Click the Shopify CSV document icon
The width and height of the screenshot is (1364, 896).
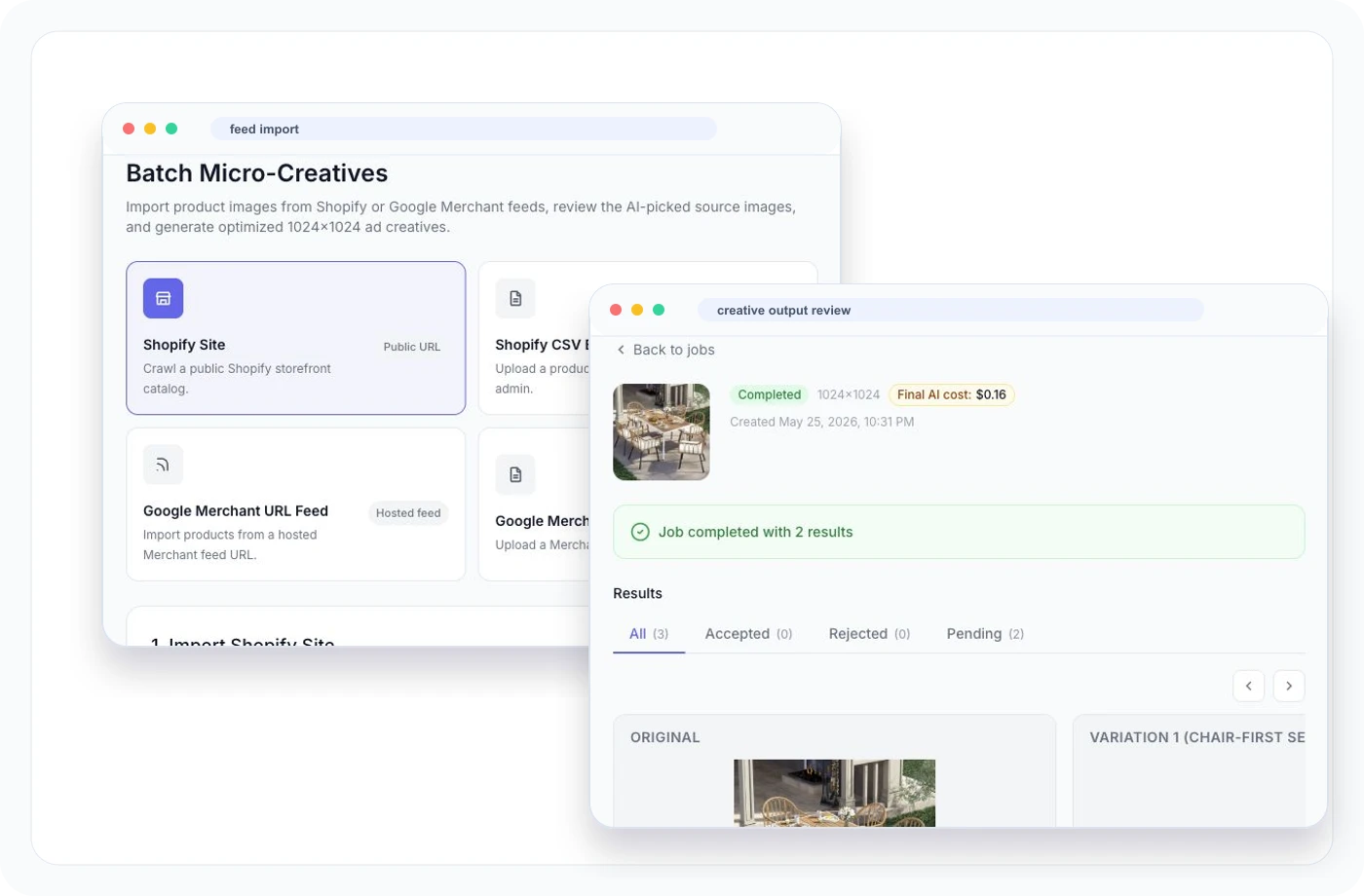coord(515,298)
